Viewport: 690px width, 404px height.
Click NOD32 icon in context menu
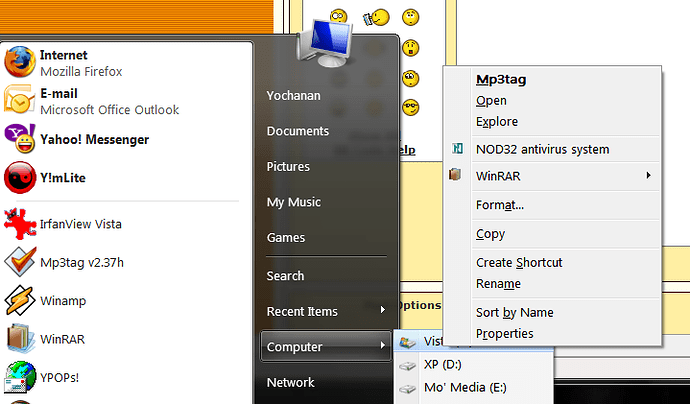(x=457, y=149)
